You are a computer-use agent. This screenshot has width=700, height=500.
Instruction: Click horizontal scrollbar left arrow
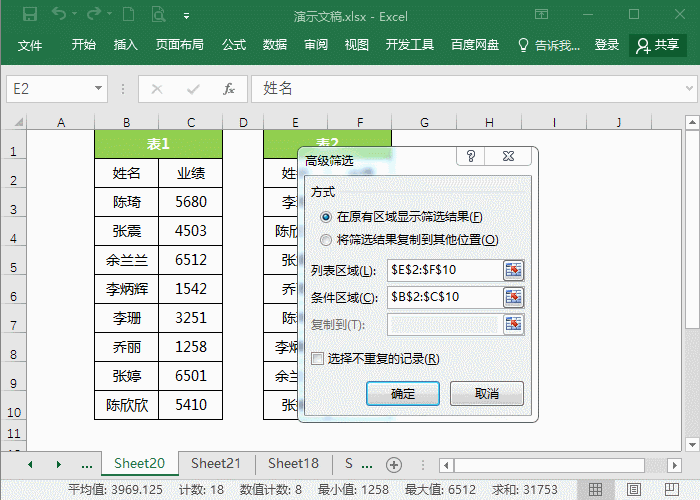coord(446,465)
